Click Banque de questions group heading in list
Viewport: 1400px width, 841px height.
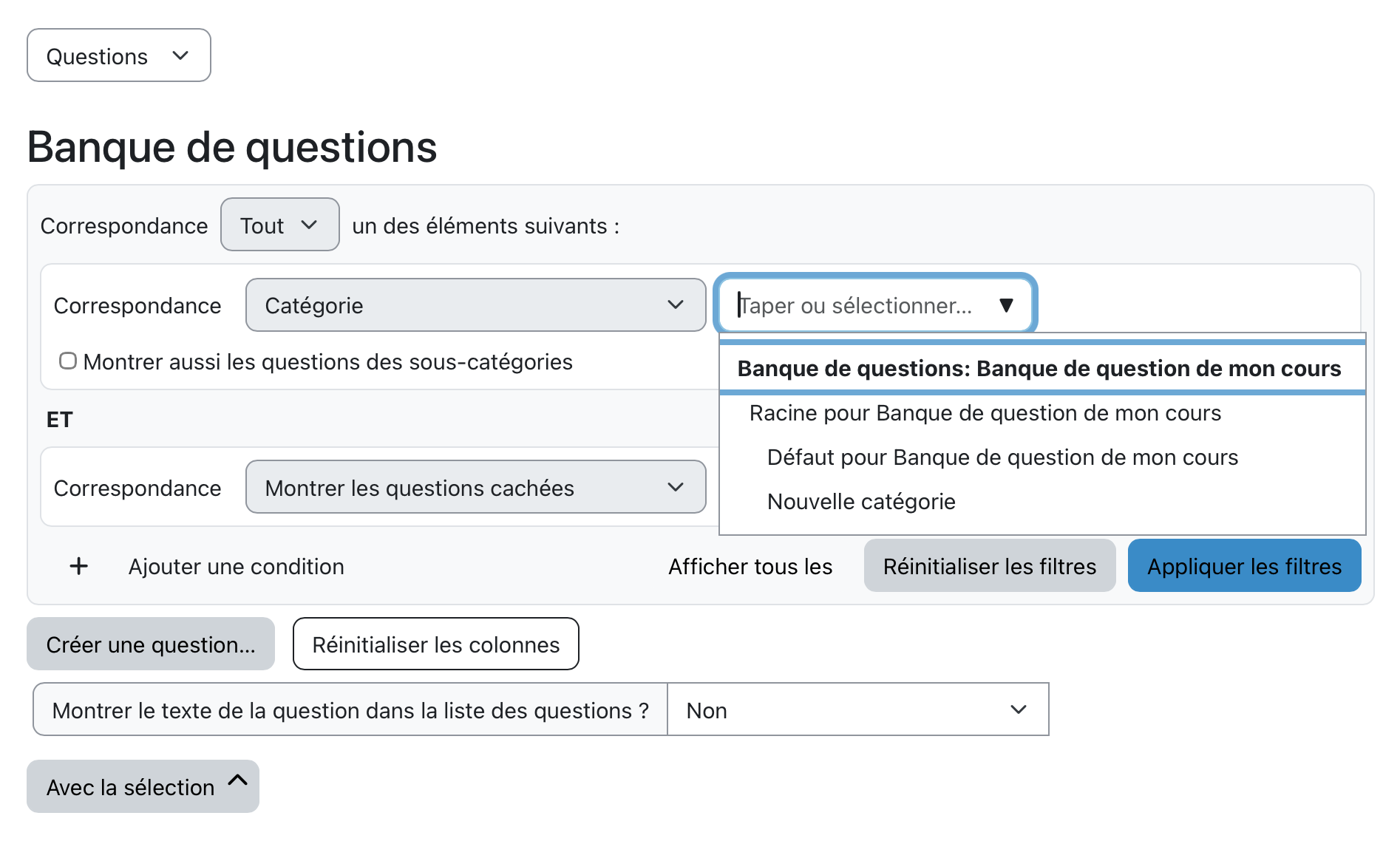(x=1039, y=369)
